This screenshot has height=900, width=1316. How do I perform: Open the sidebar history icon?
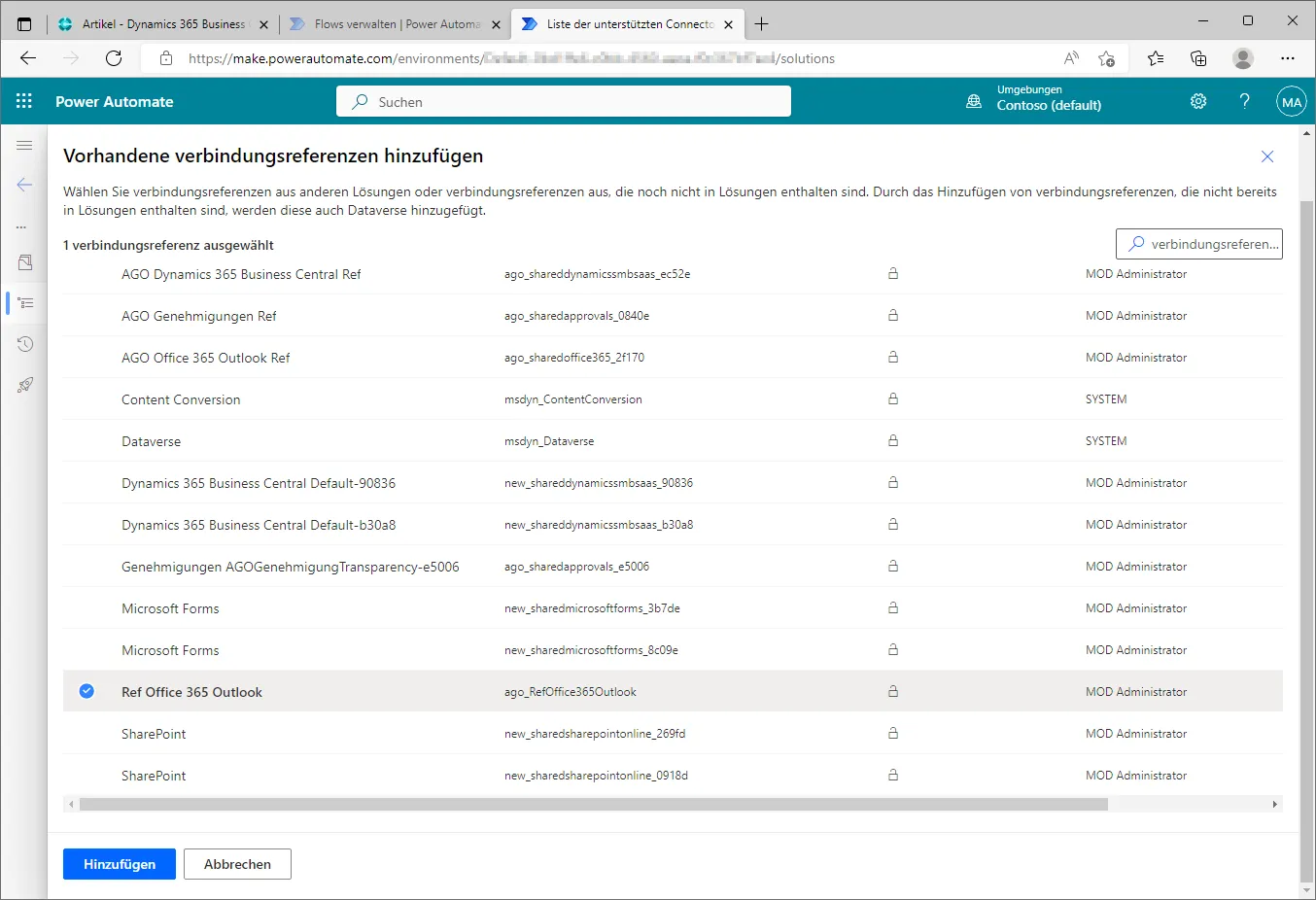25,344
